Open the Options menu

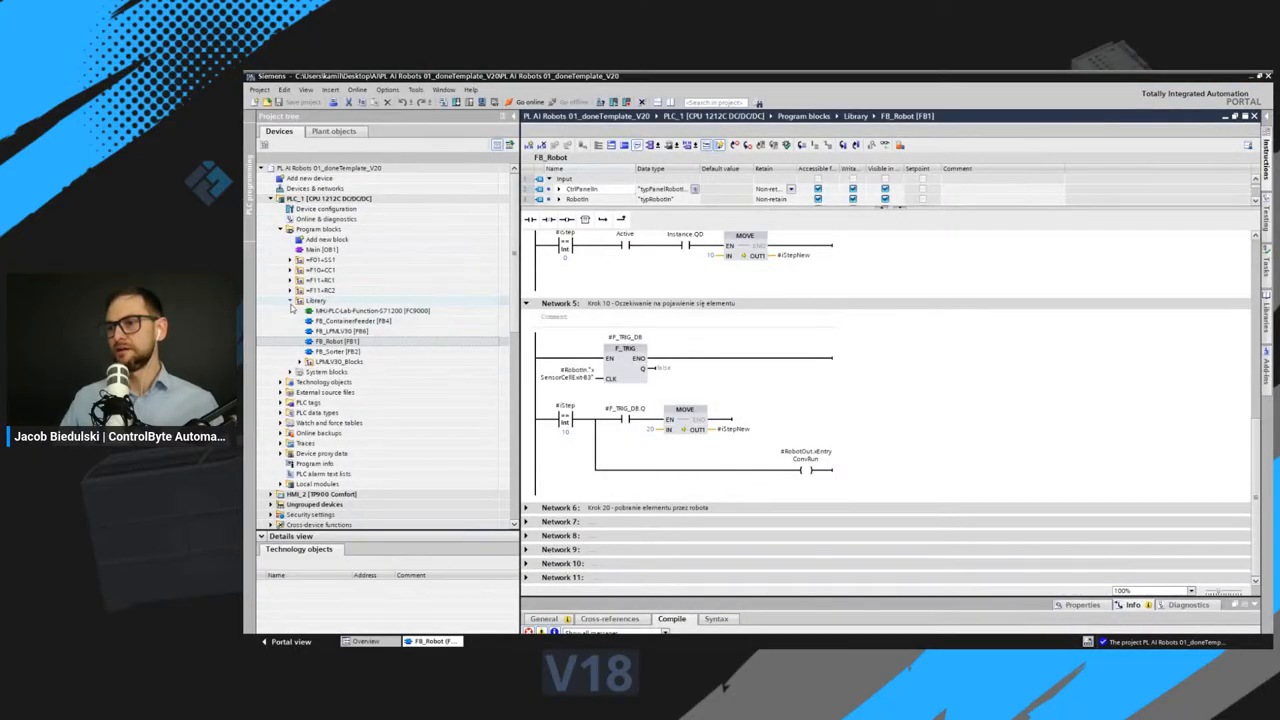[x=387, y=90]
